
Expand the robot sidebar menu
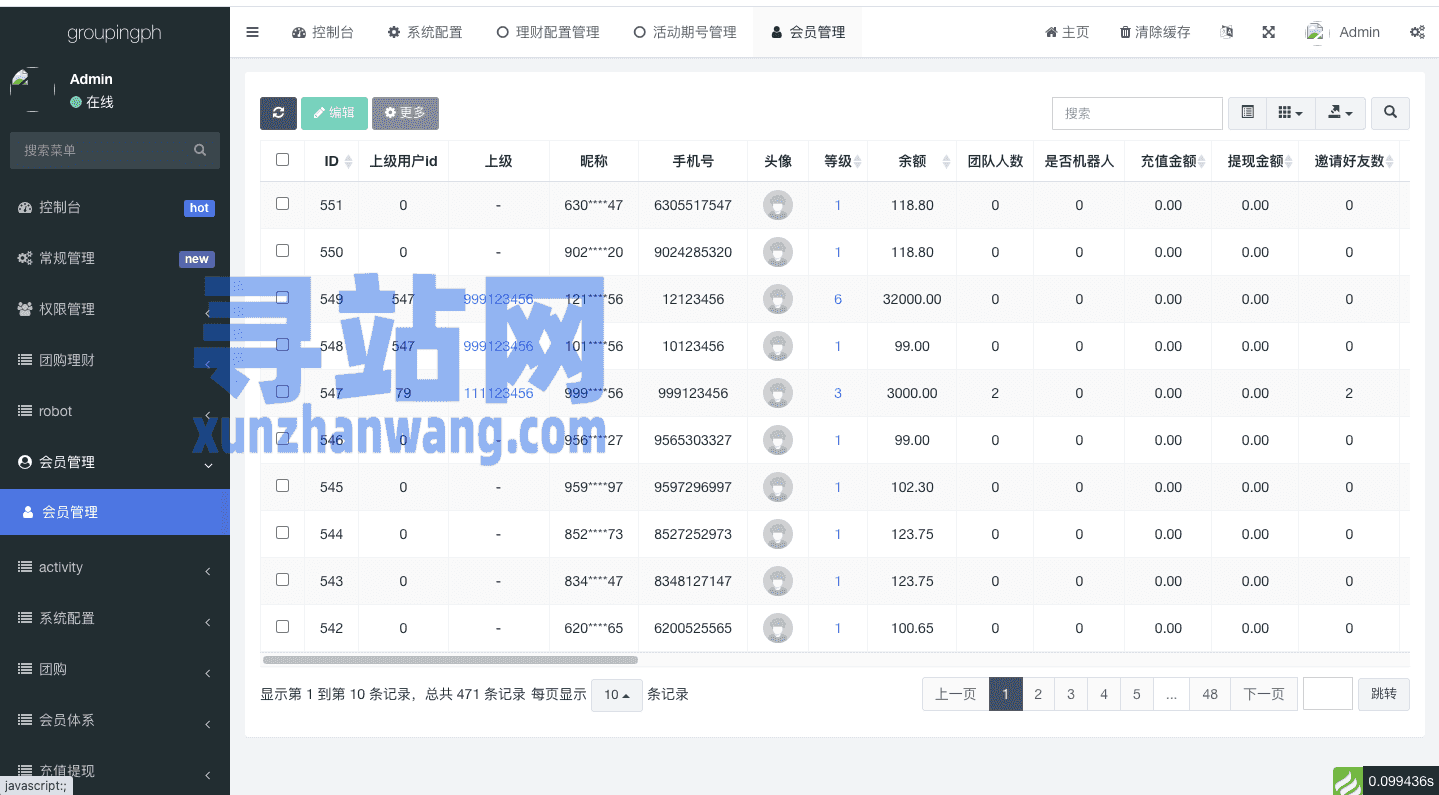pyautogui.click(x=115, y=411)
